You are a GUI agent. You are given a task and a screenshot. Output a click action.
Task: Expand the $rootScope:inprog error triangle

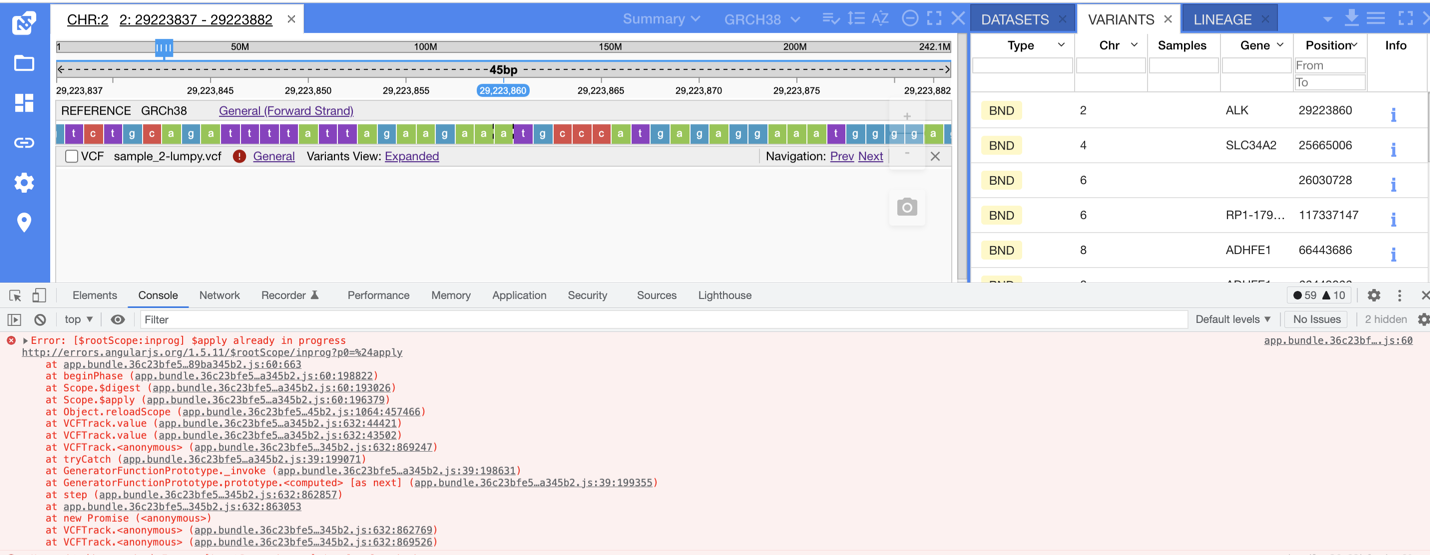25,341
